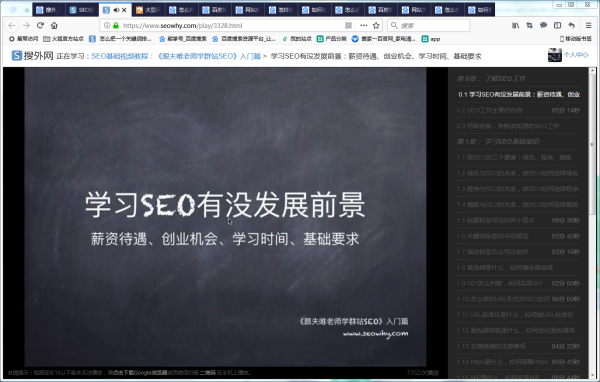Screen dimensions: 600x382
Task: Go back to the previous page
Action: (x=12, y=26)
